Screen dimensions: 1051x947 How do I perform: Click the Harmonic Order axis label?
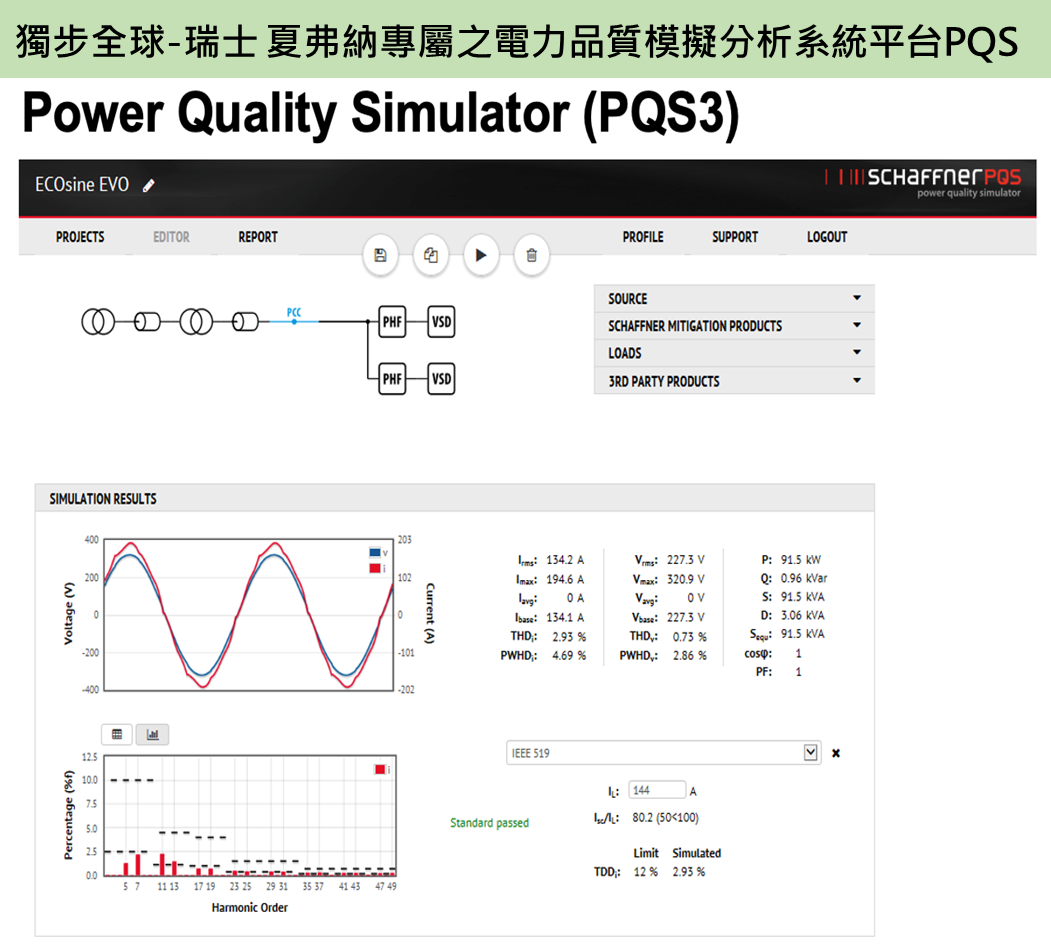249,907
